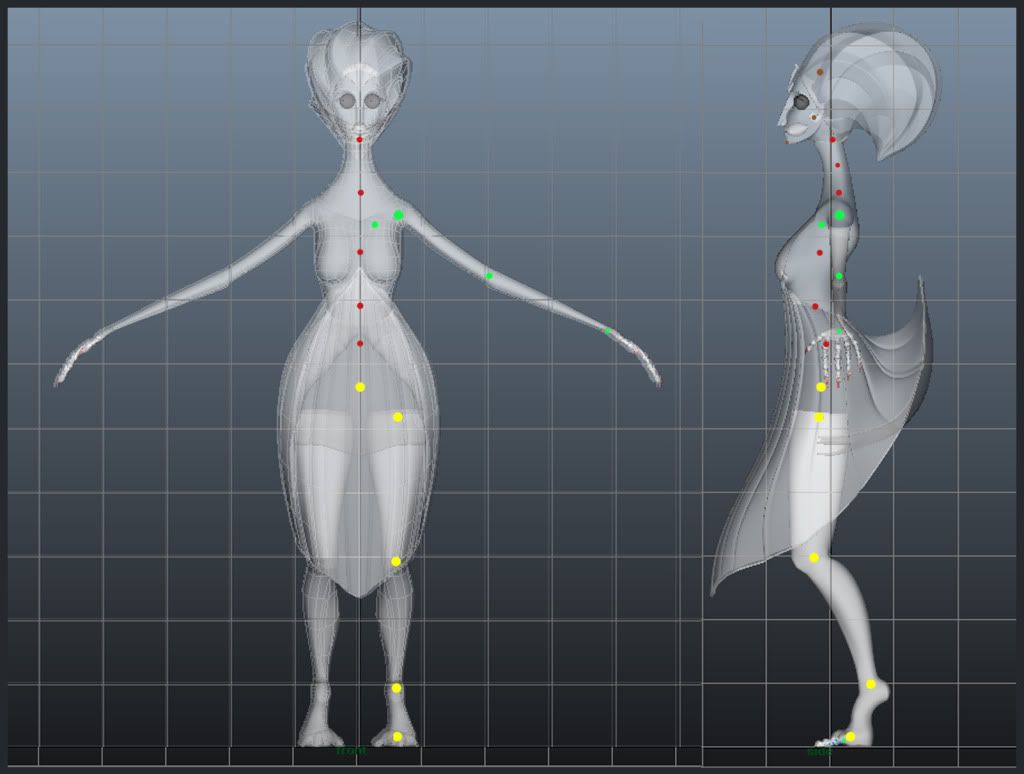Select the yellow pelvis marker in front view
The image size is (1024, 774).
360,387
